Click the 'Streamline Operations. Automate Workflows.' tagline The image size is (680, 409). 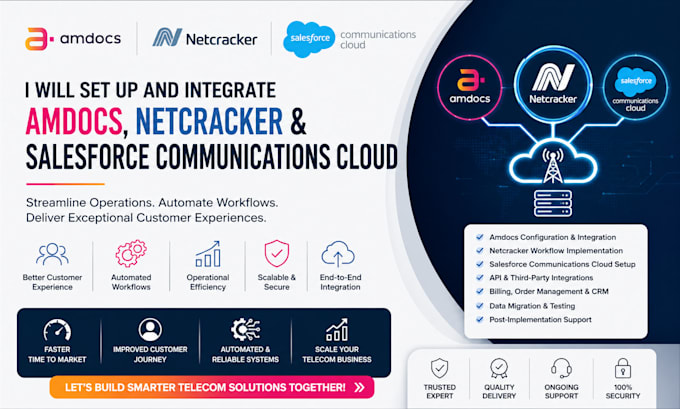tap(152, 203)
